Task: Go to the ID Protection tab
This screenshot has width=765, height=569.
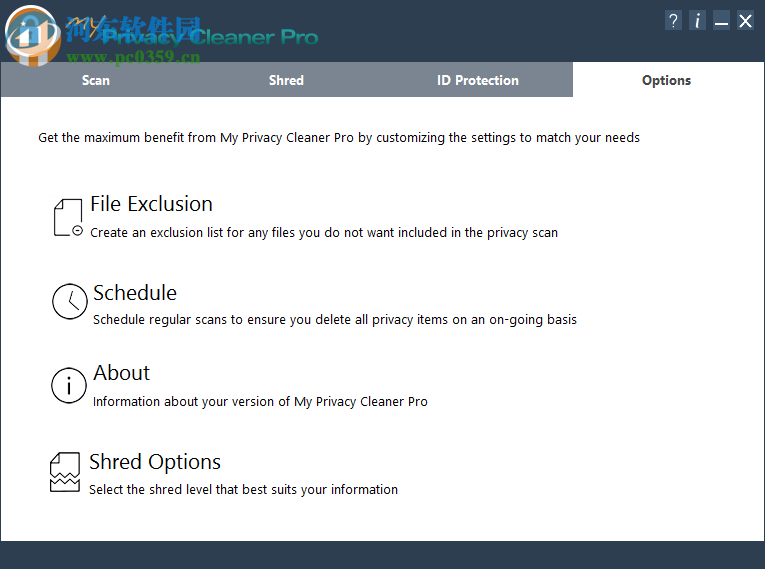Action: [477, 80]
